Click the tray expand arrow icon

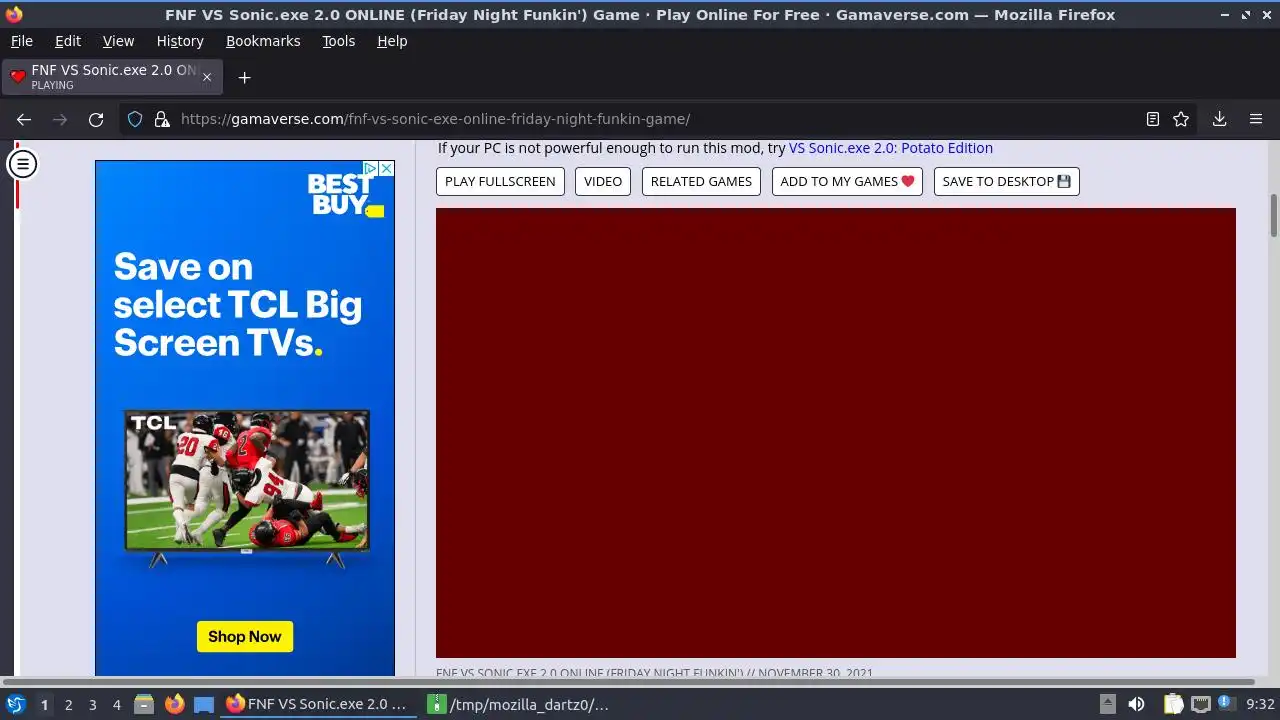pyautogui.click(x=1107, y=704)
